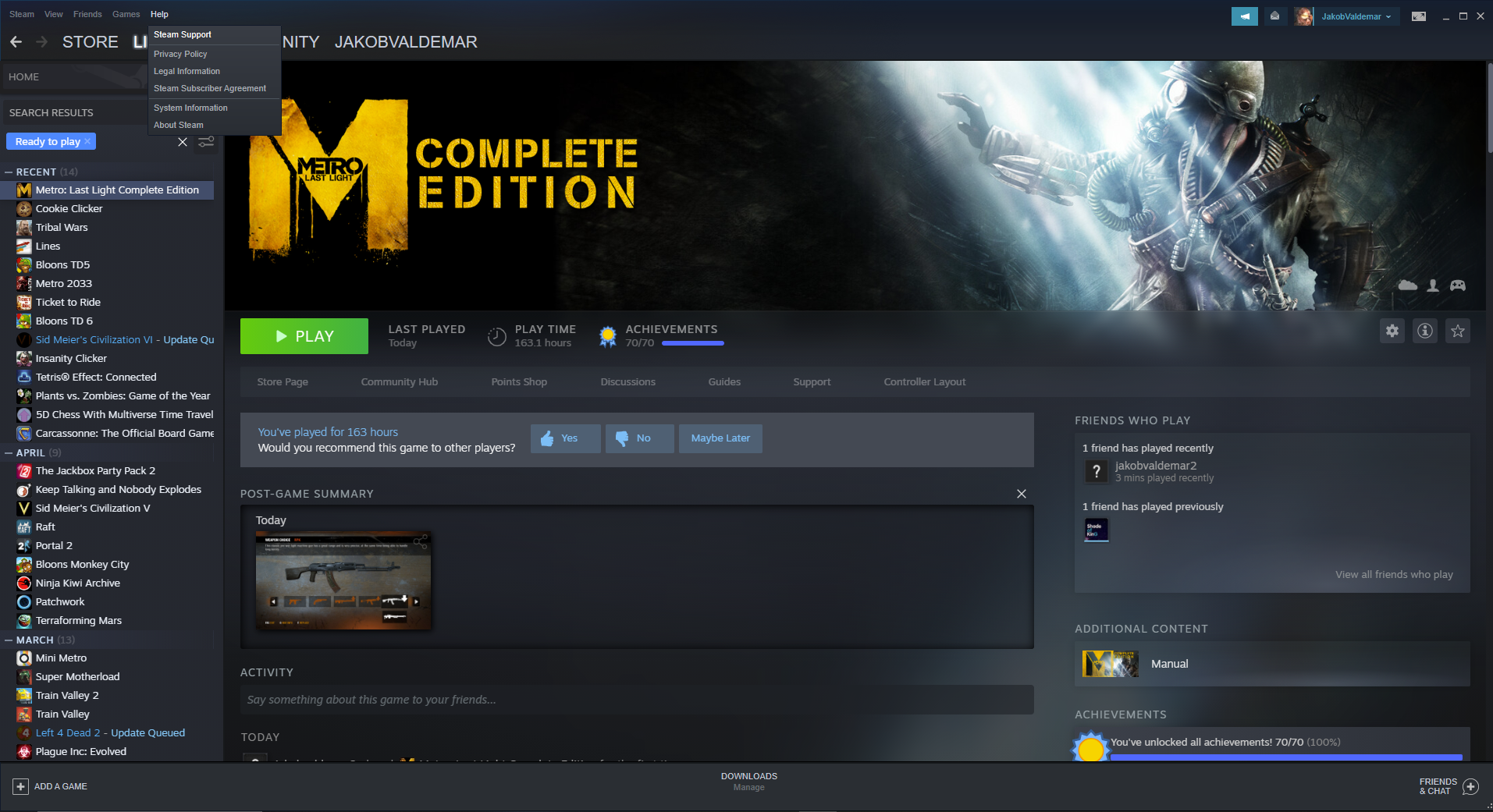Image resolution: width=1493 pixels, height=812 pixels.
Task: Collapse the APRIL category
Action: (9, 453)
